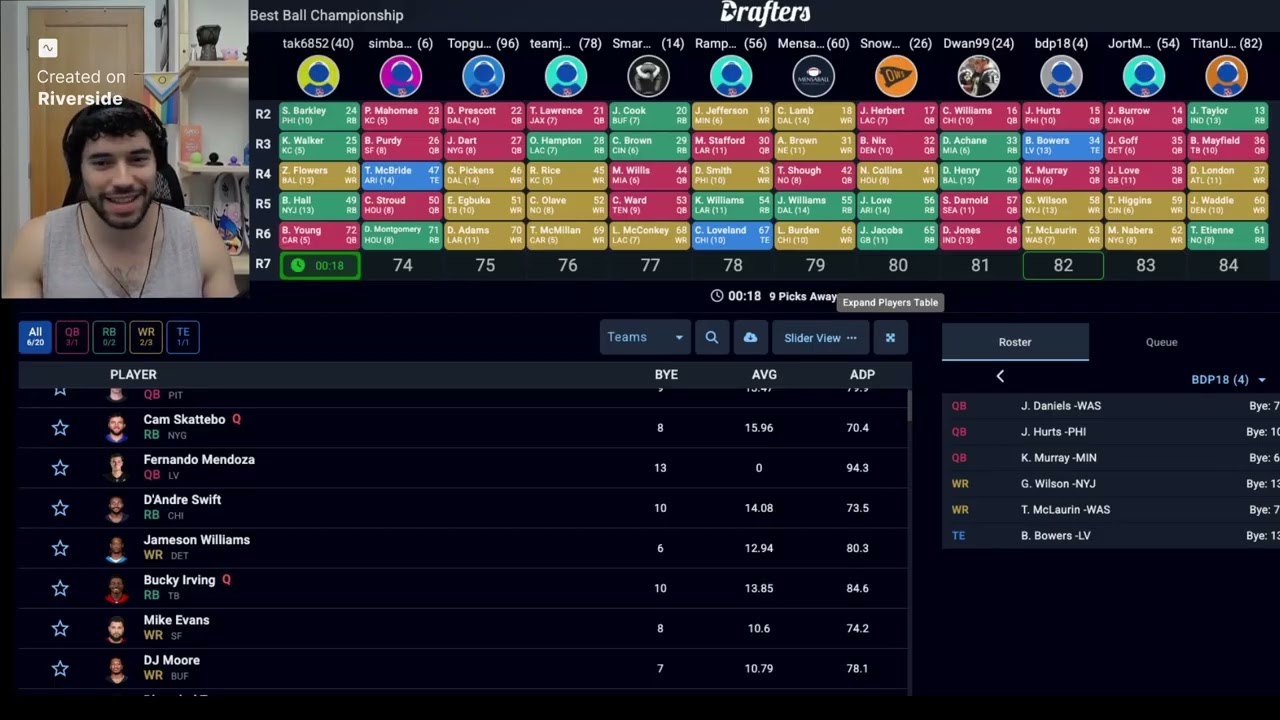1280x720 pixels.
Task: Toggle the star for Bucky Irving
Action: [60, 588]
